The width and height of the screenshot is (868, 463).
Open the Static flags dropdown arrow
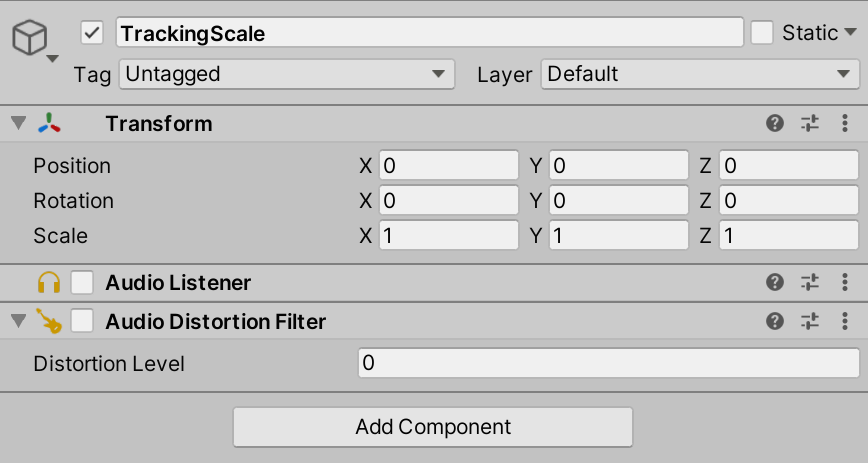point(851,33)
